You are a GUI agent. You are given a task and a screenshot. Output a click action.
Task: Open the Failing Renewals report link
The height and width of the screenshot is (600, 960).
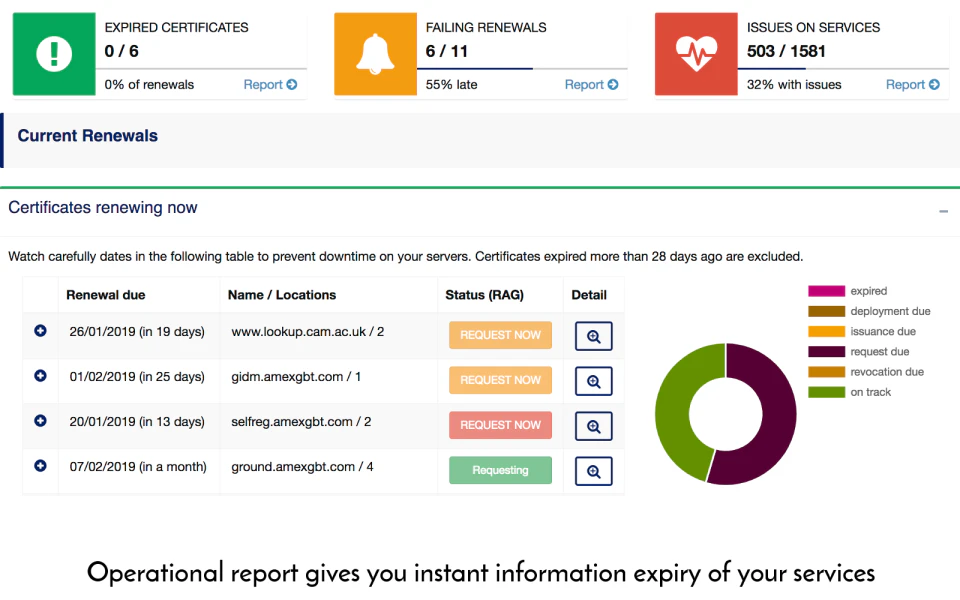pos(591,85)
